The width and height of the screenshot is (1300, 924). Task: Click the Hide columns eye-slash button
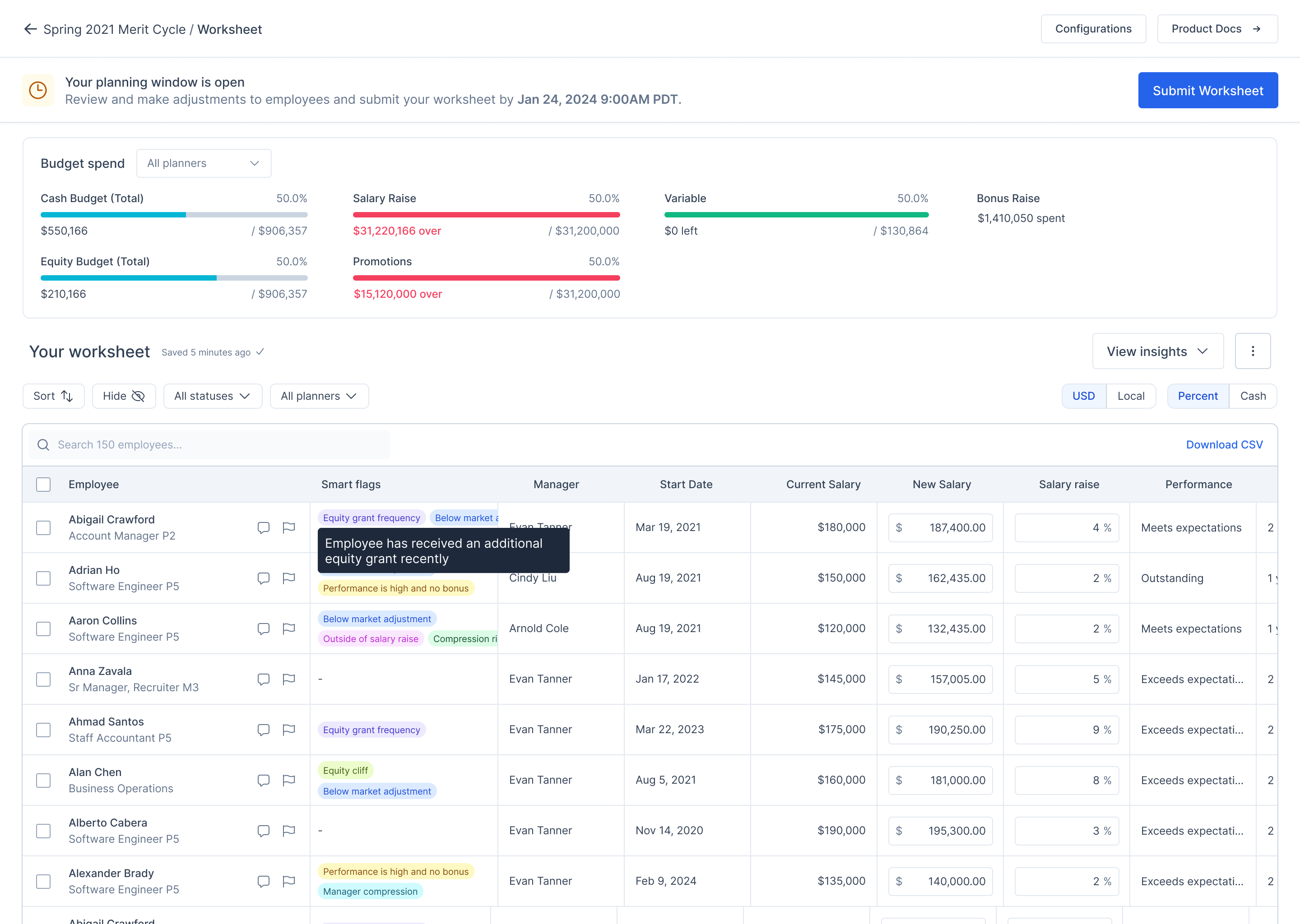[x=124, y=396]
